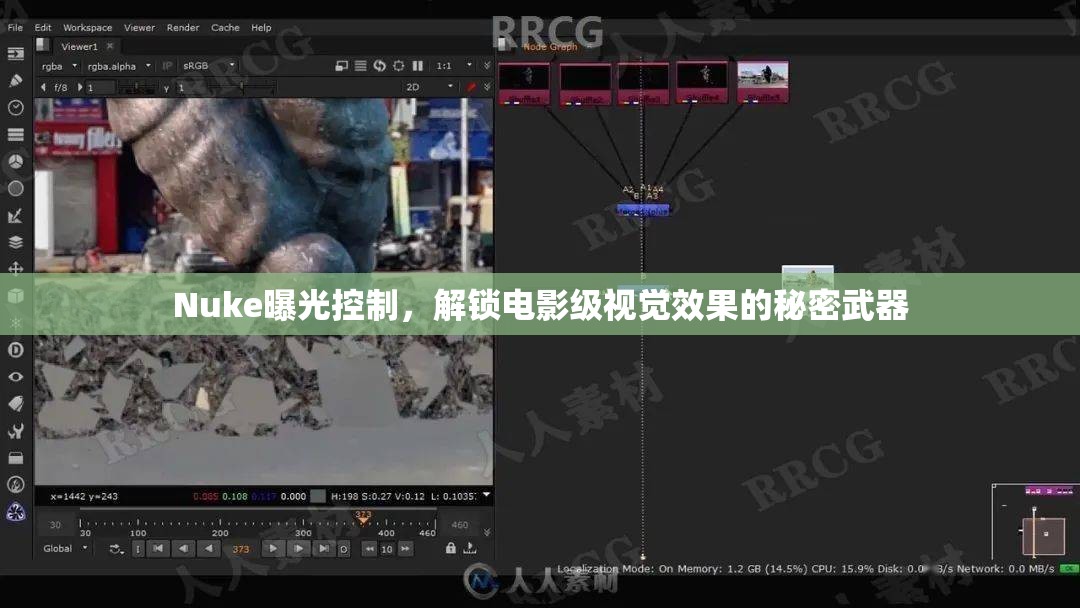Open the 2D view mode dropdown
Viewport: 1080px width, 608px height.
click(429, 87)
